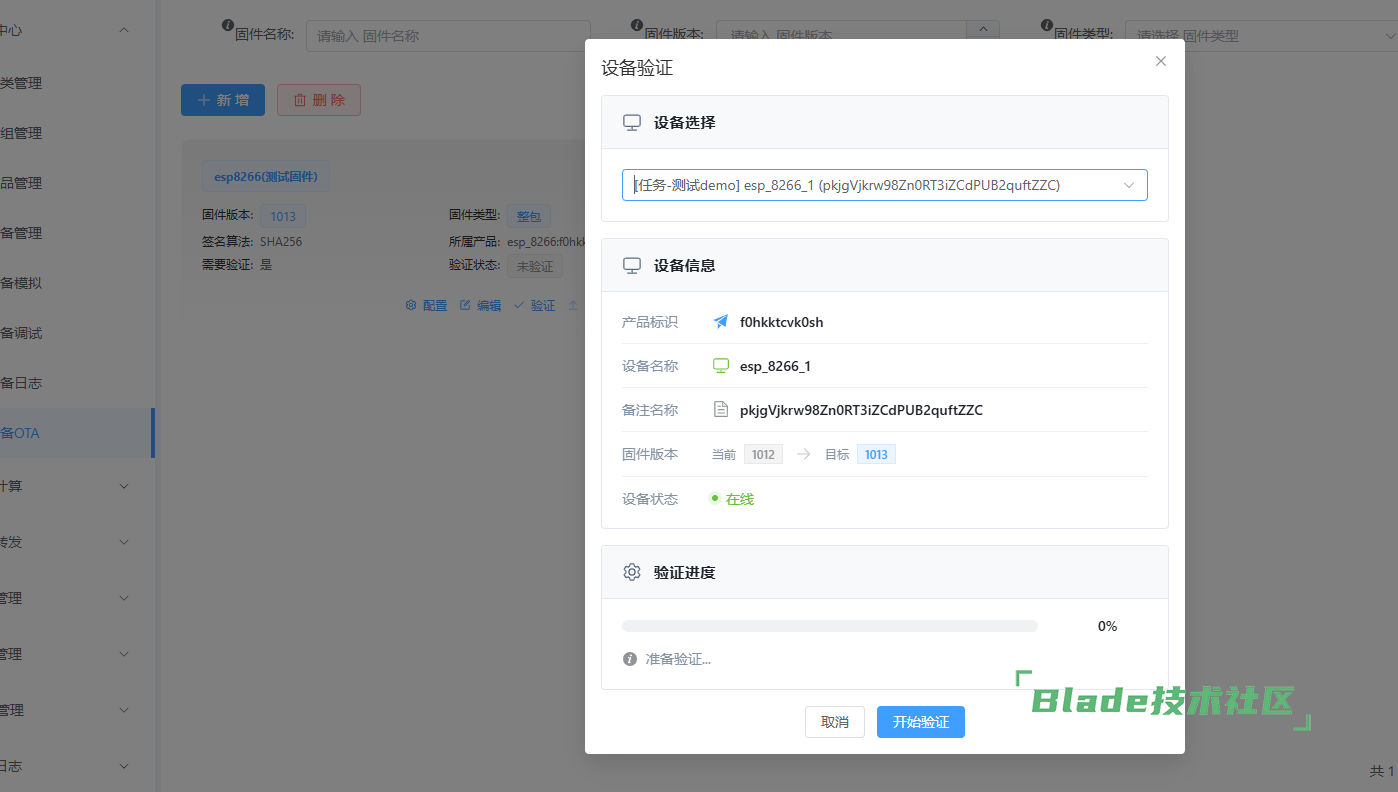Image resolution: width=1398 pixels, height=792 pixels.
Task: Click the monitor icon beside 设备选择 header
Action: [x=631, y=122]
